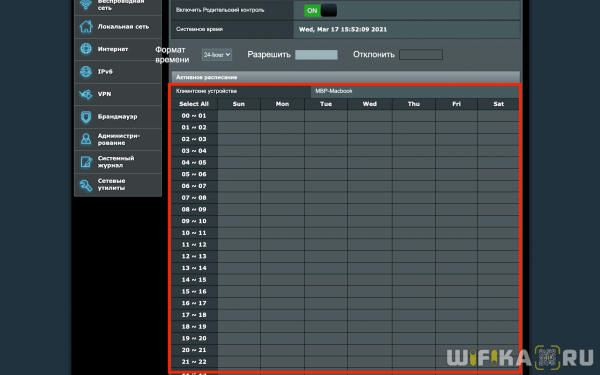The image size is (600, 375).
Task: Select the 06 ~ 07 hour row
Action: [x=194, y=186]
